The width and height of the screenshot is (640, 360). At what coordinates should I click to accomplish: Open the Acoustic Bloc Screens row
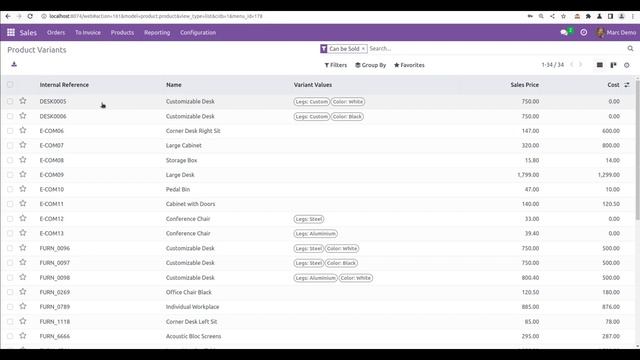pos(318,336)
